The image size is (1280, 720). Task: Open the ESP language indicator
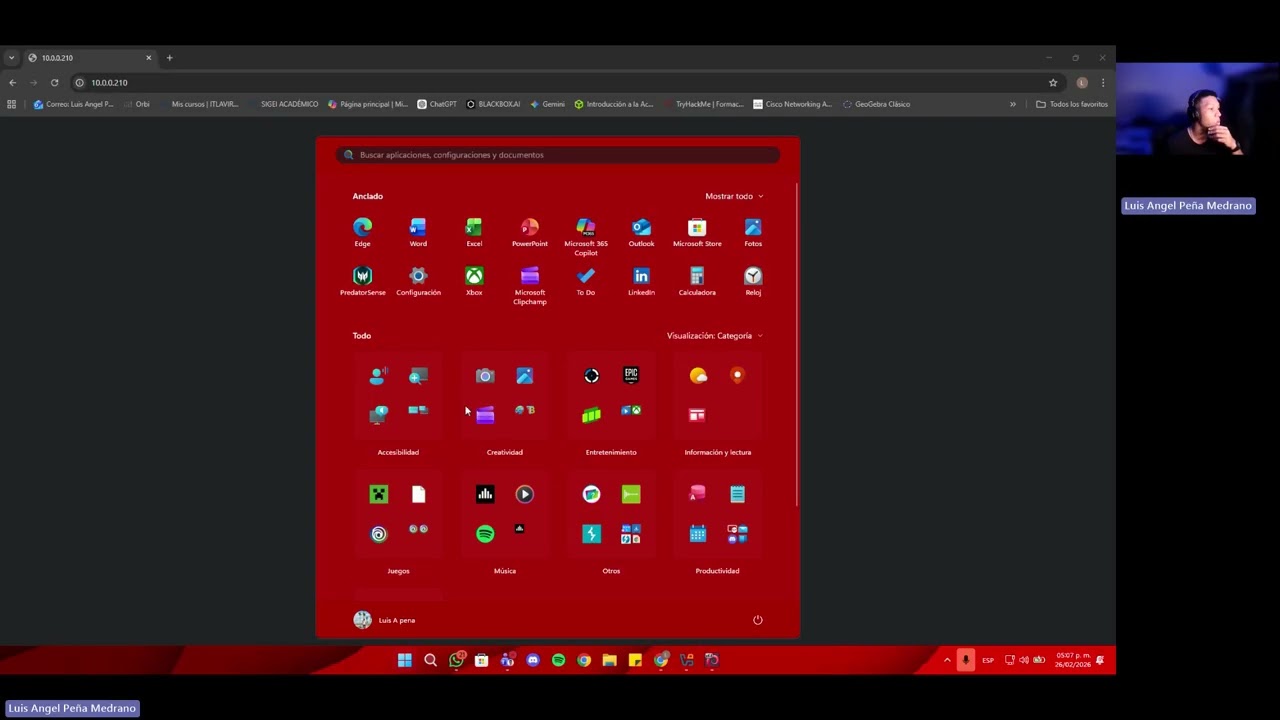tap(988, 660)
